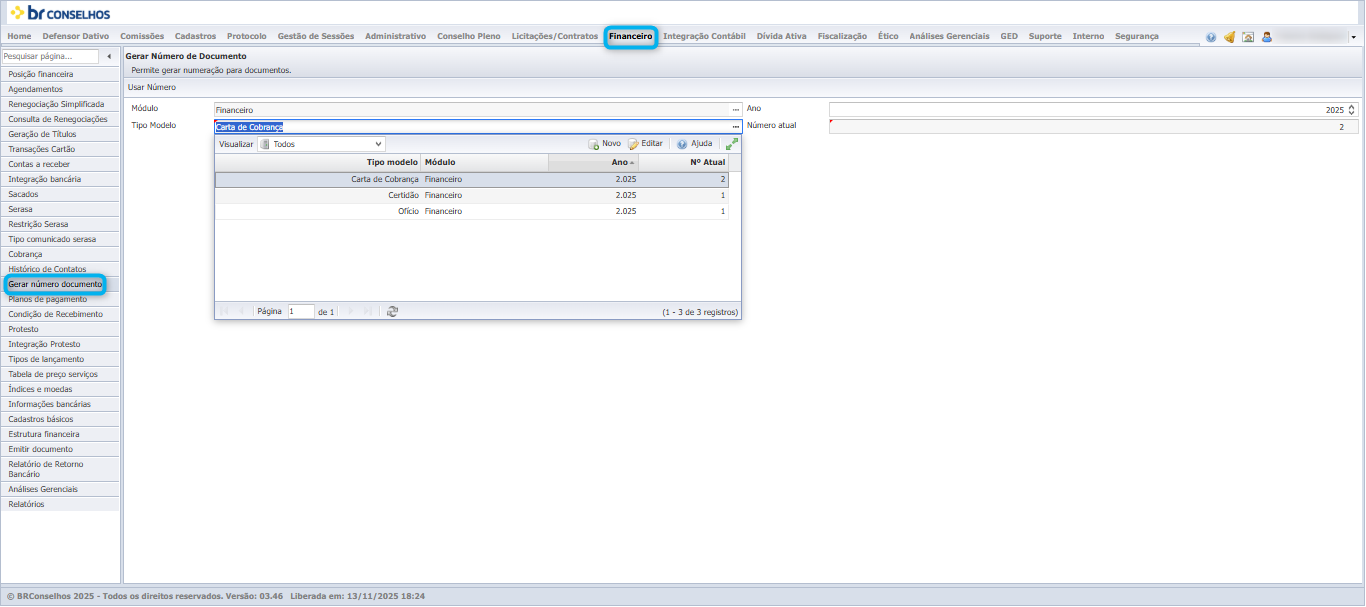Select the Certidão row in the grid

coord(472,196)
